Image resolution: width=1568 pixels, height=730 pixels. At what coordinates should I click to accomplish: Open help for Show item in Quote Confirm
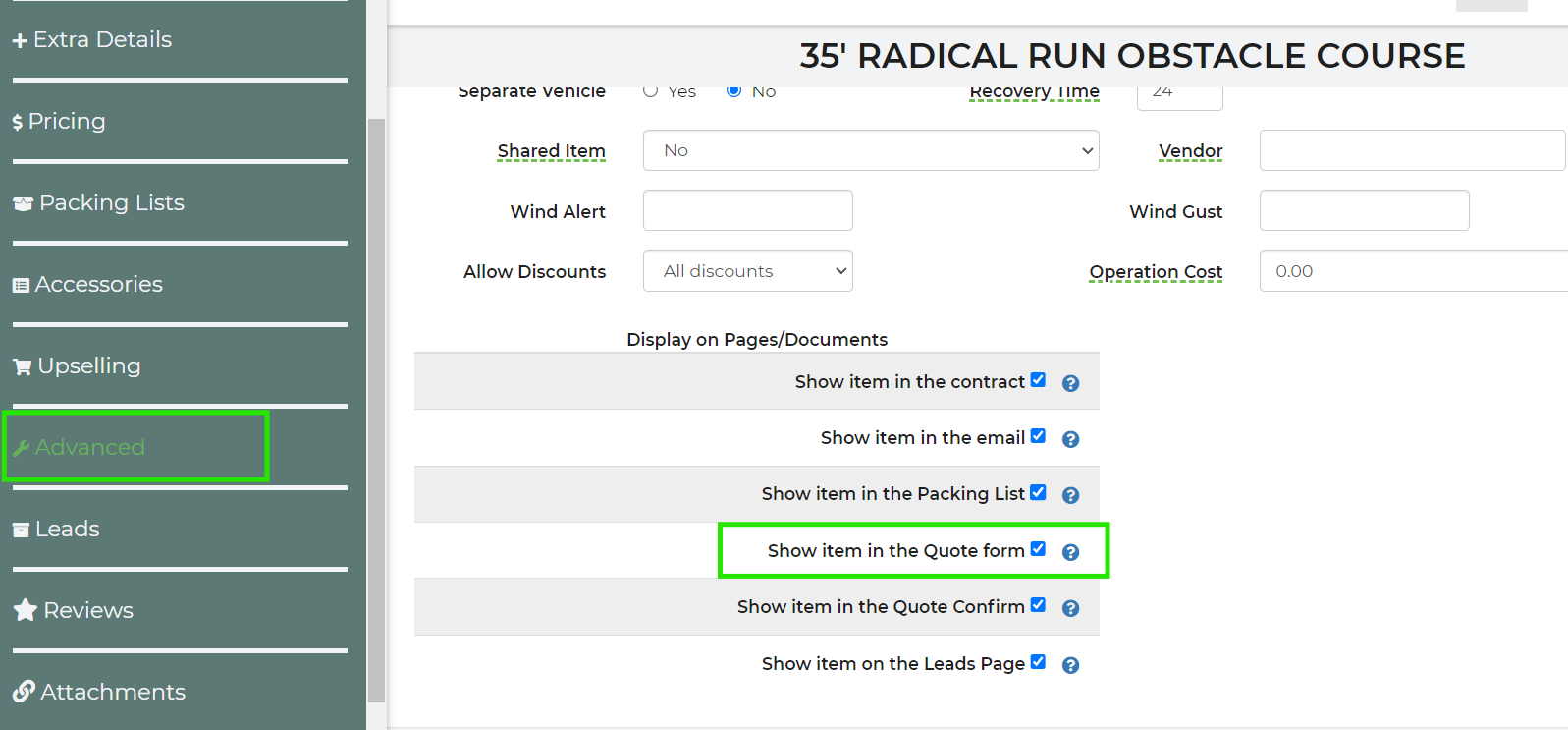[1071, 608]
